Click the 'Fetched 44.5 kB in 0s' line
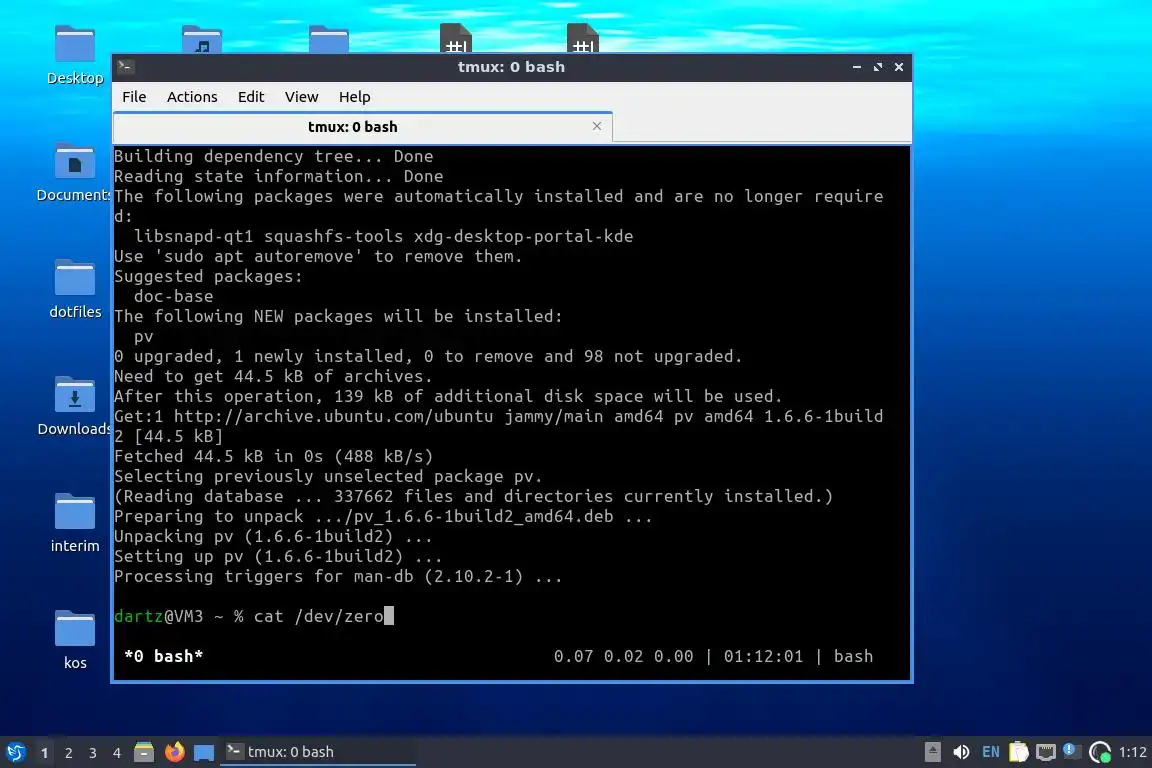 [x=273, y=456]
